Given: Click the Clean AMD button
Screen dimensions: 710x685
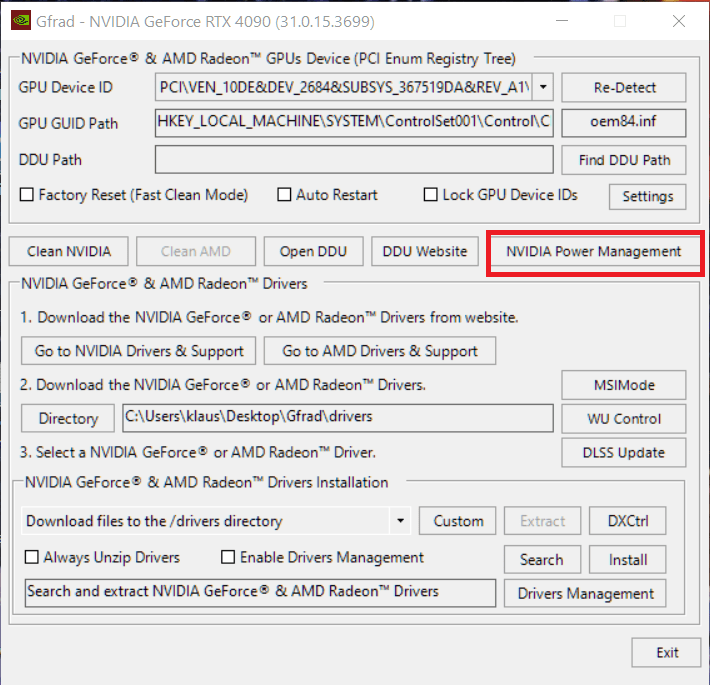Looking at the screenshot, I should pyautogui.click(x=196, y=251).
